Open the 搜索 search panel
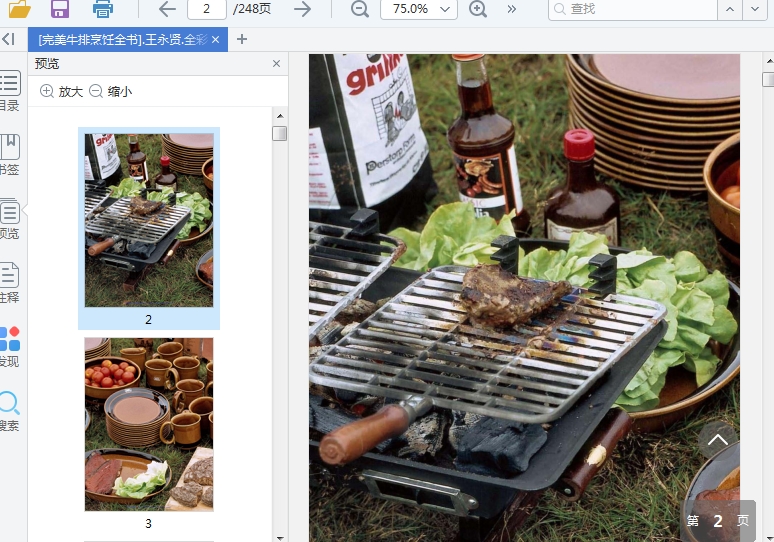 9,411
